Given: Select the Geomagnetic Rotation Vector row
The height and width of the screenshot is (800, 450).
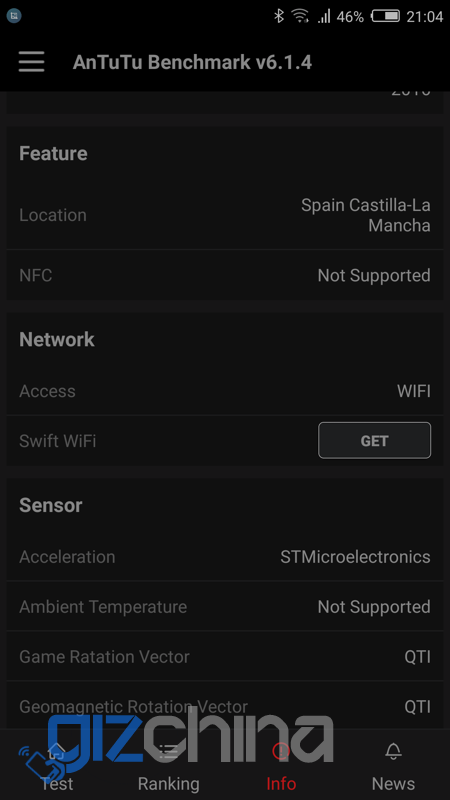Looking at the screenshot, I should point(225,707).
